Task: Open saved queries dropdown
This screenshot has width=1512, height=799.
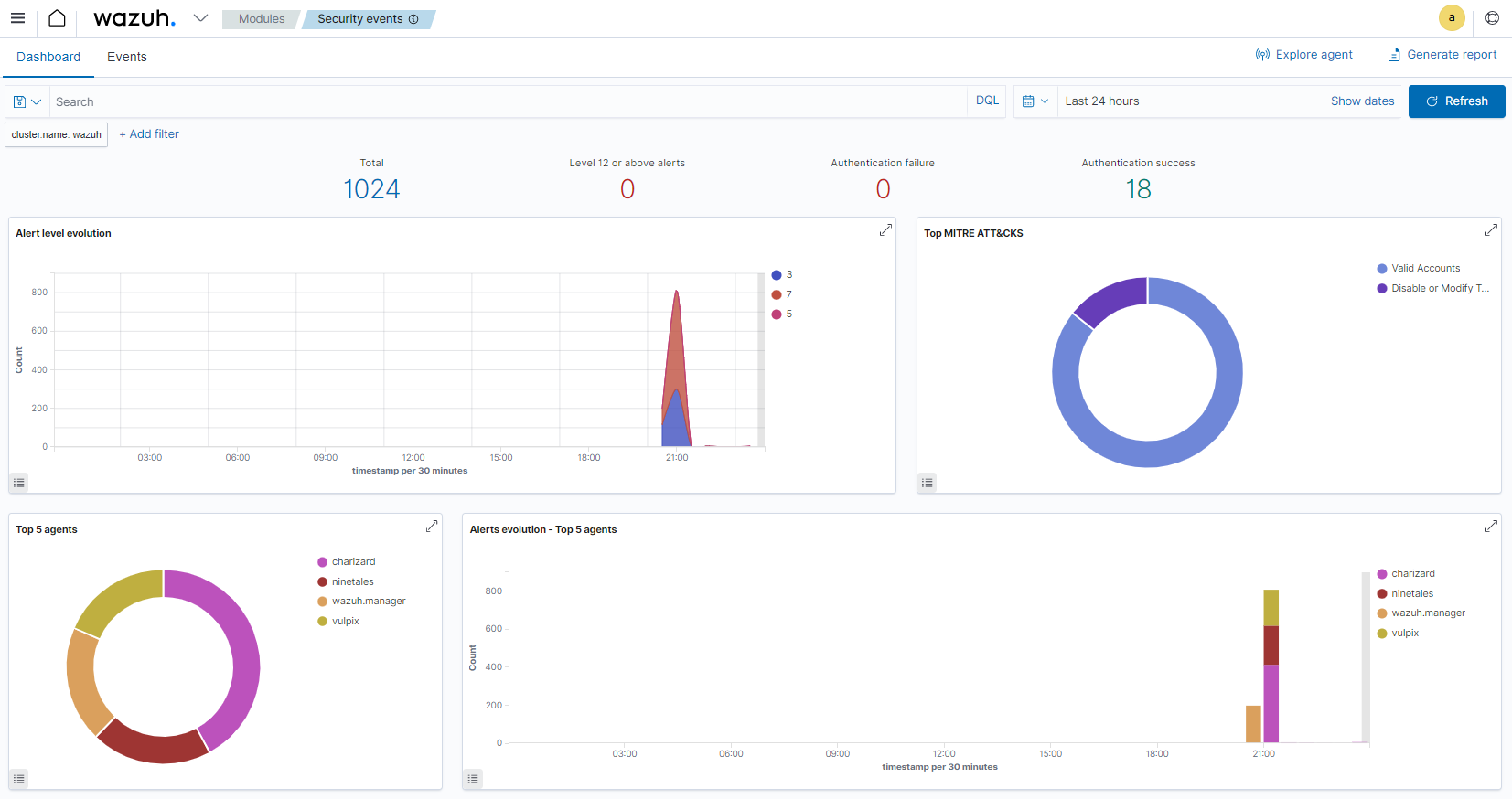Action: click(x=27, y=101)
